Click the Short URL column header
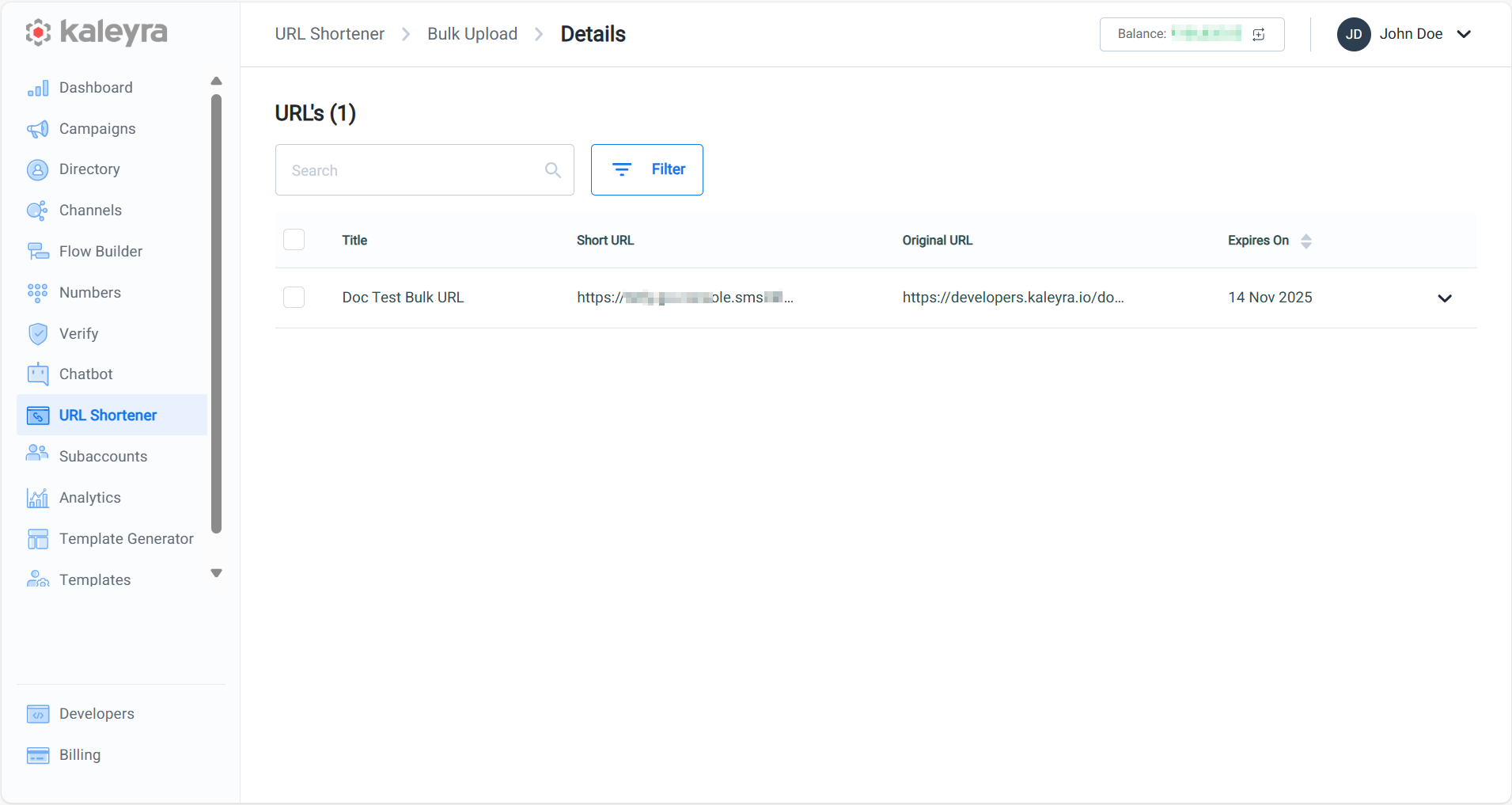The image size is (1512, 805). tap(605, 241)
